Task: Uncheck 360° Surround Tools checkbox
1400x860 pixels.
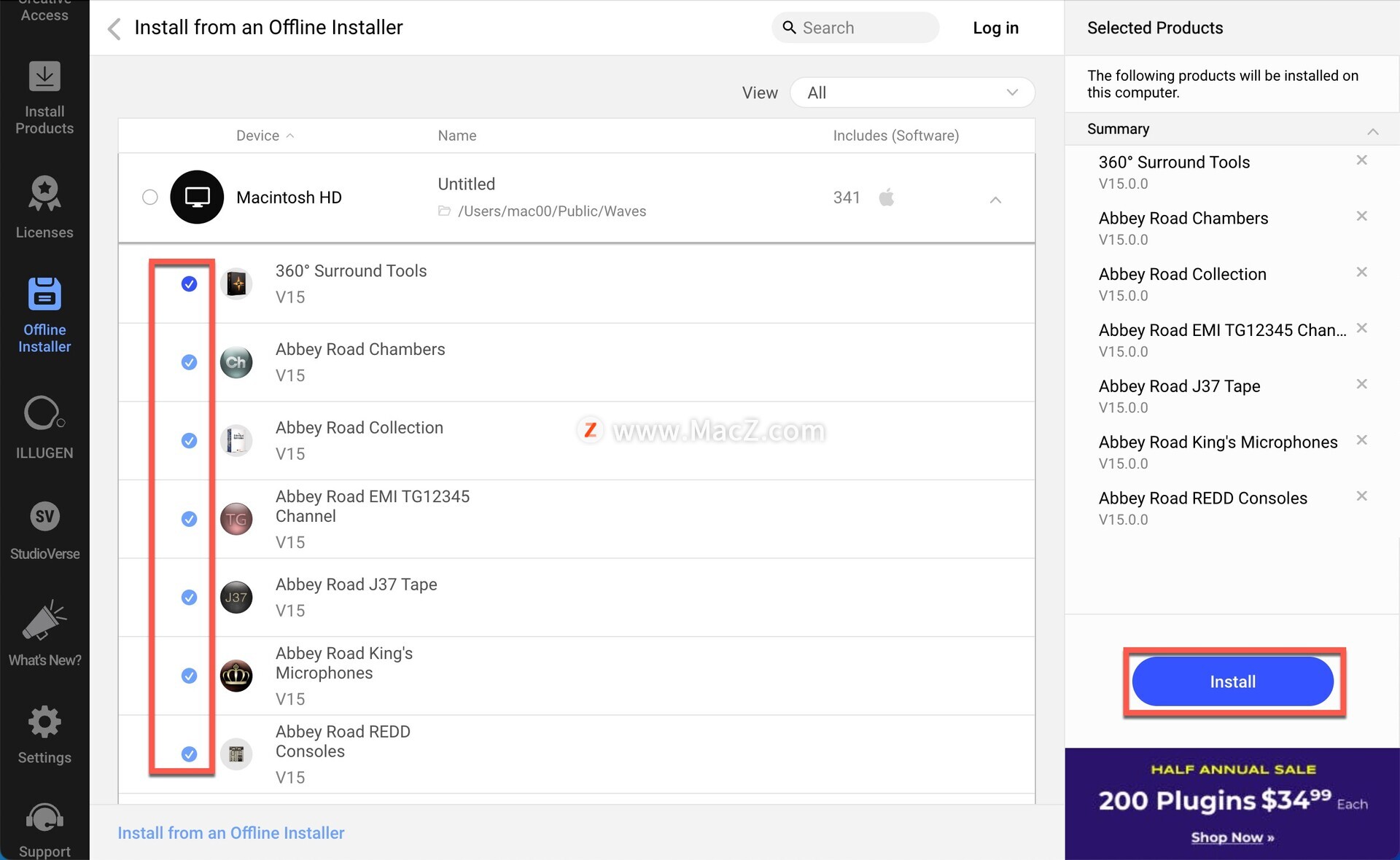Action: (x=189, y=284)
